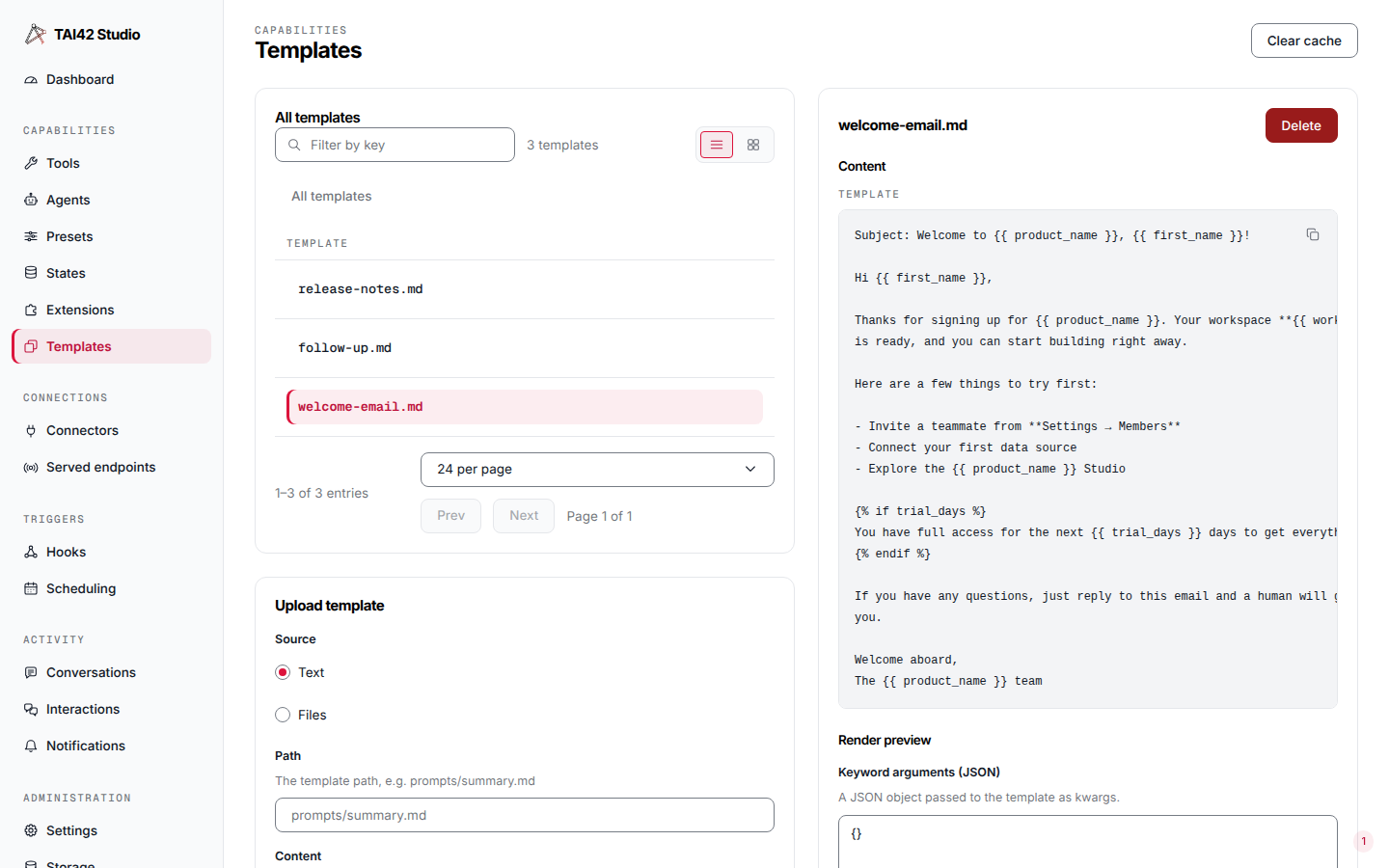Click the TAI42 Studio logo icon
The image size is (1389, 868).
pyautogui.click(x=35, y=34)
